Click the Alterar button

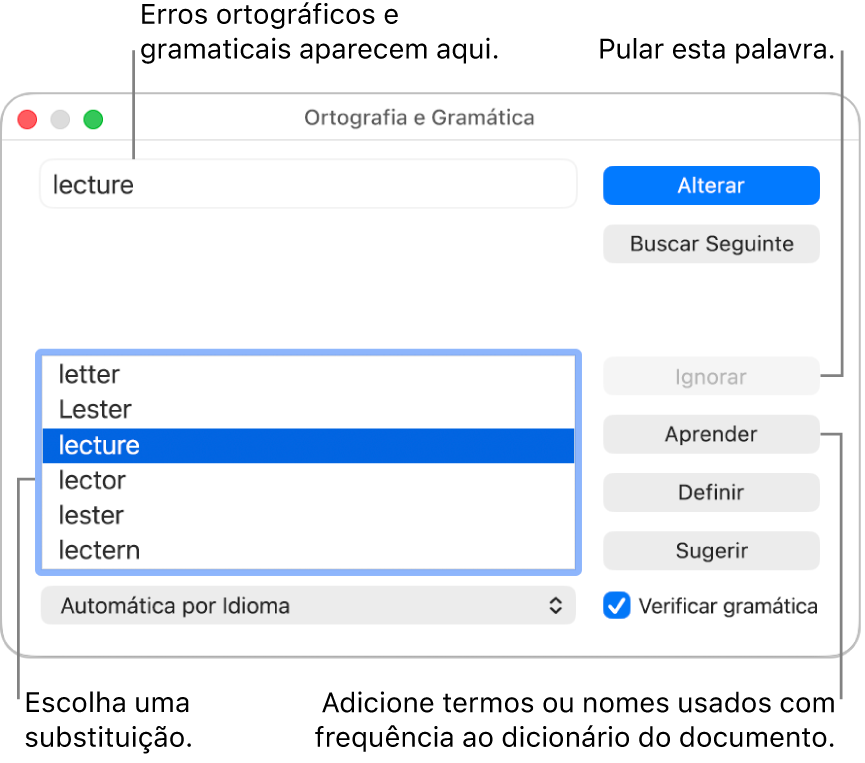711,185
